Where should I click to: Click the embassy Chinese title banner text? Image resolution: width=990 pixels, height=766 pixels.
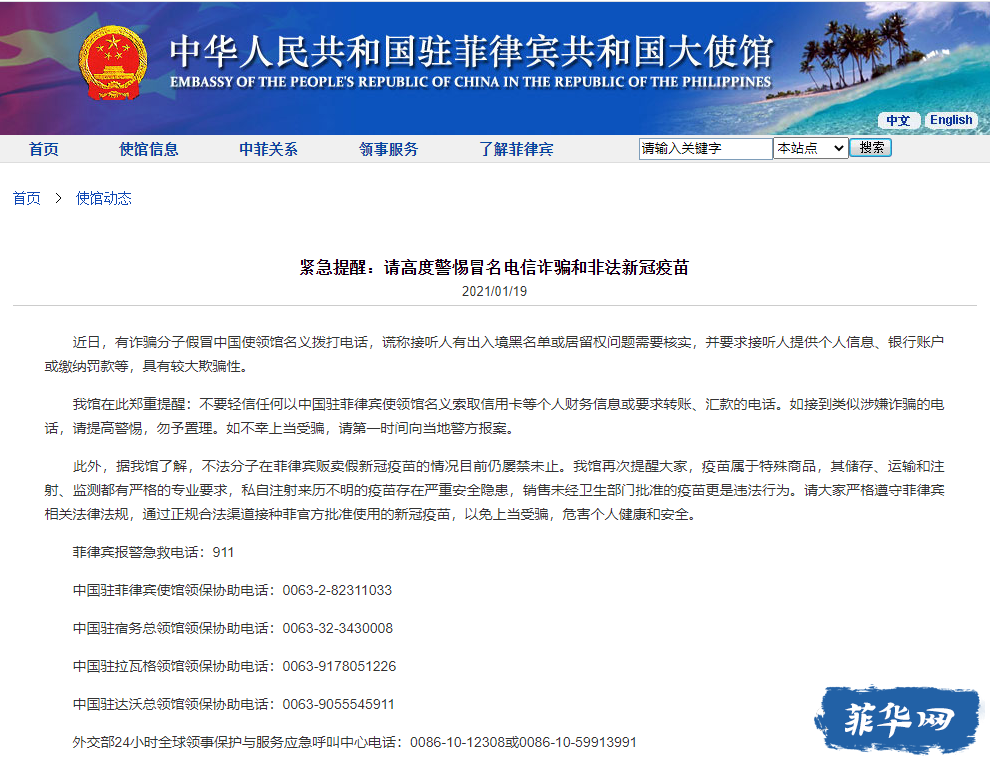[472, 51]
